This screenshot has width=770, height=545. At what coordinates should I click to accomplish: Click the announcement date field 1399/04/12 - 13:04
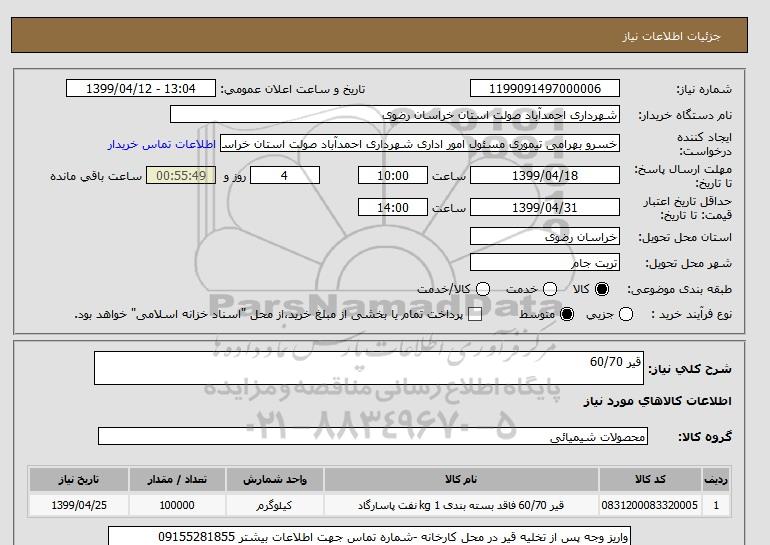[x=141, y=88]
